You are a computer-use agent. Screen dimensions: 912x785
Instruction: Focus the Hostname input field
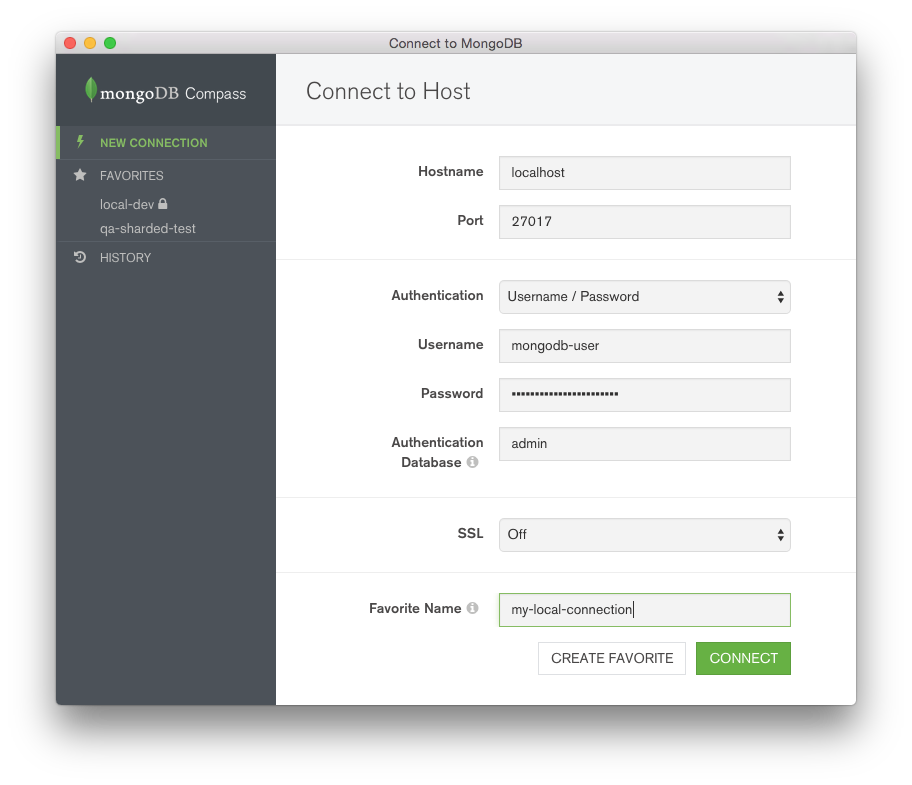click(644, 173)
